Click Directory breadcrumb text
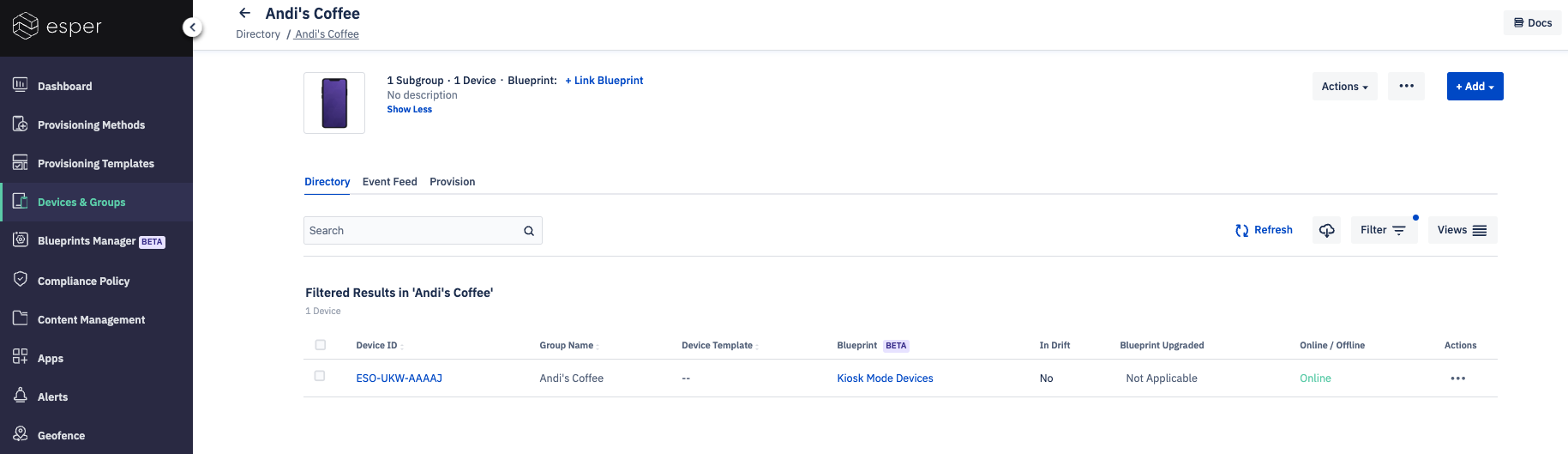The image size is (1568, 454). tap(258, 34)
